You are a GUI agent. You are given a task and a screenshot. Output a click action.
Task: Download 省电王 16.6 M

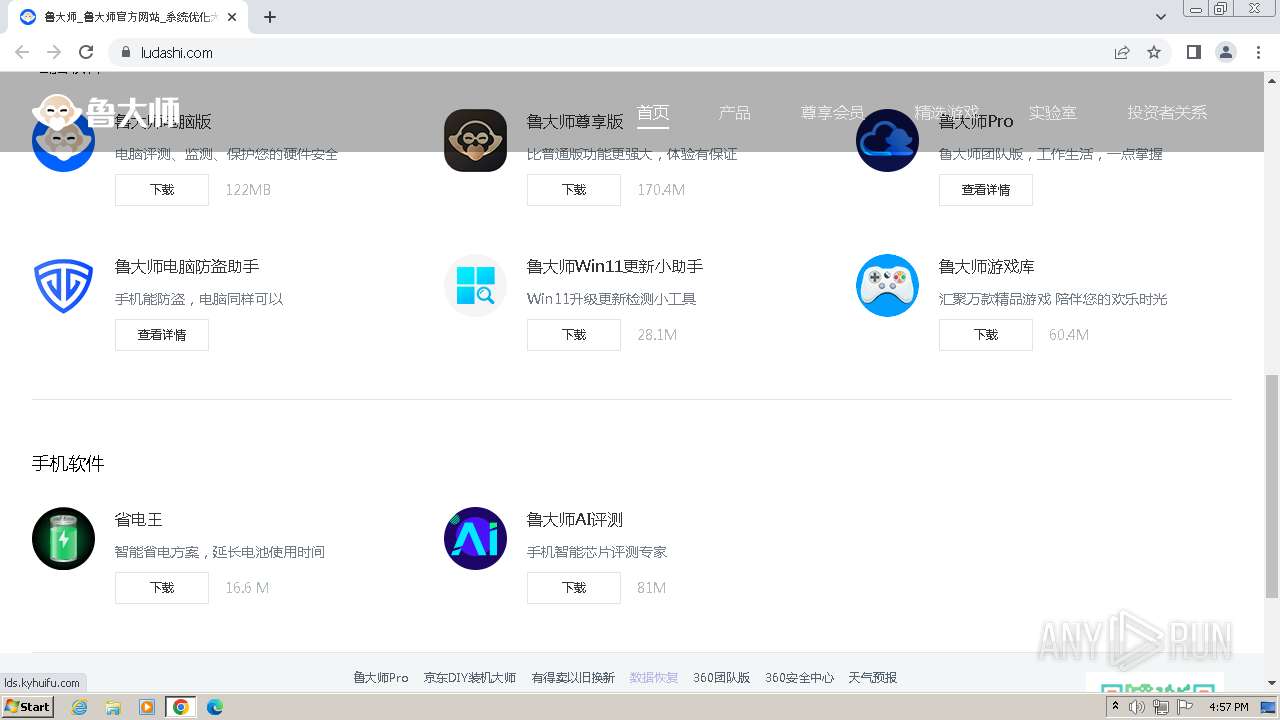pyautogui.click(x=162, y=588)
